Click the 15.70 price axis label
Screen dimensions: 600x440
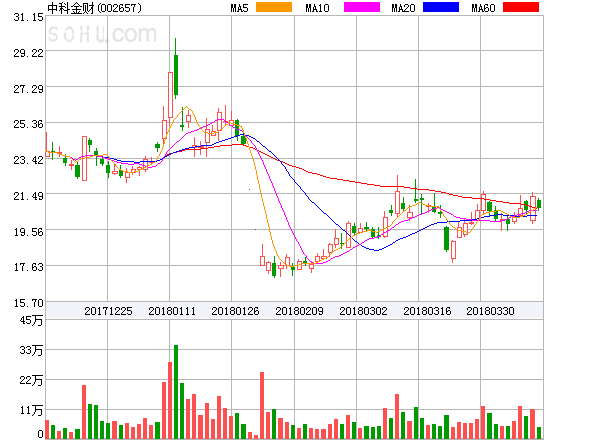coord(28,303)
